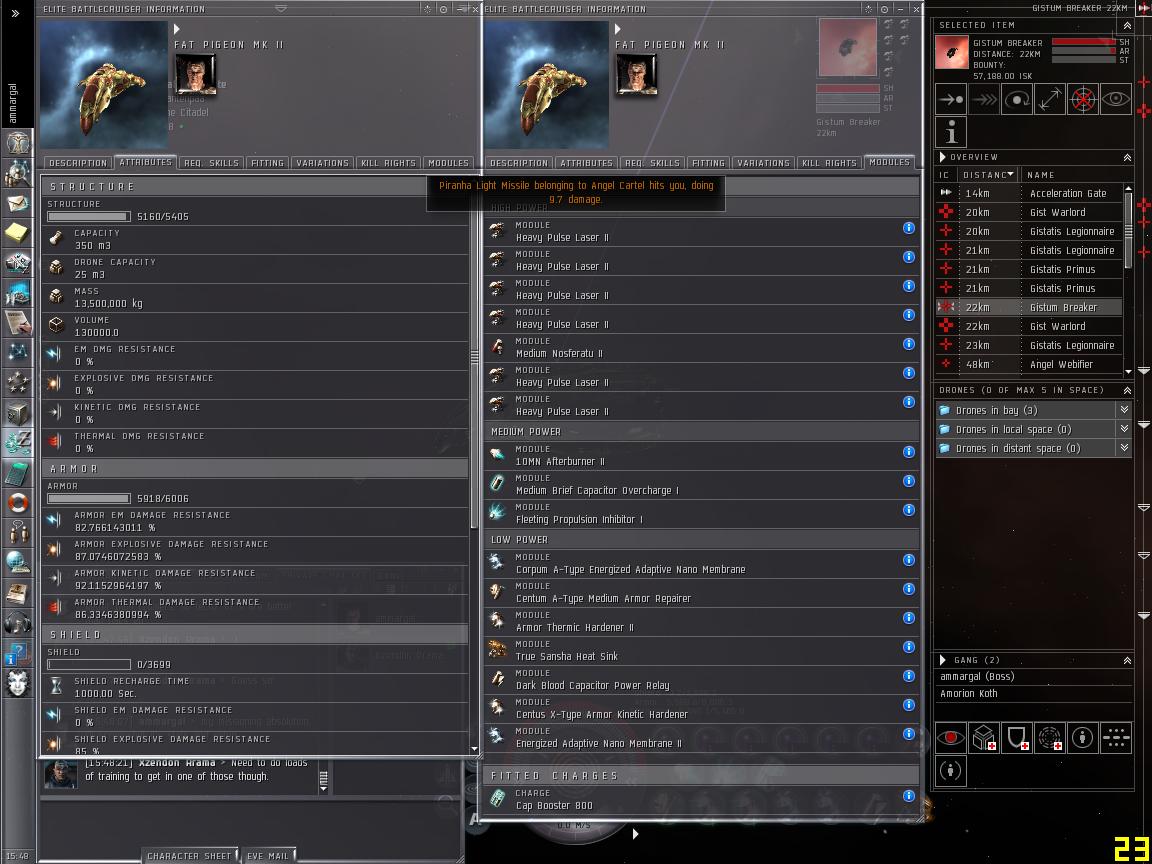This screenshot has width=1152, height=864.
Task: Click the Approach icon in Selected Item
Action: point(951,99)
